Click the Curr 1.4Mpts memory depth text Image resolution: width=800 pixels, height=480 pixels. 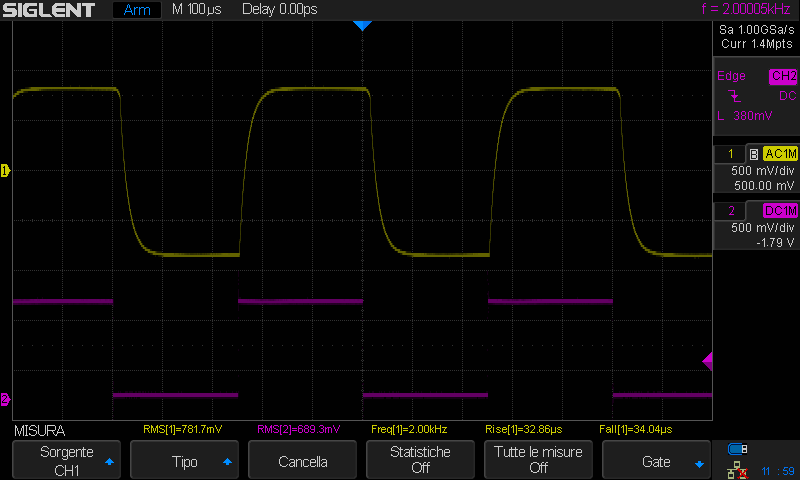coord(757,44)
